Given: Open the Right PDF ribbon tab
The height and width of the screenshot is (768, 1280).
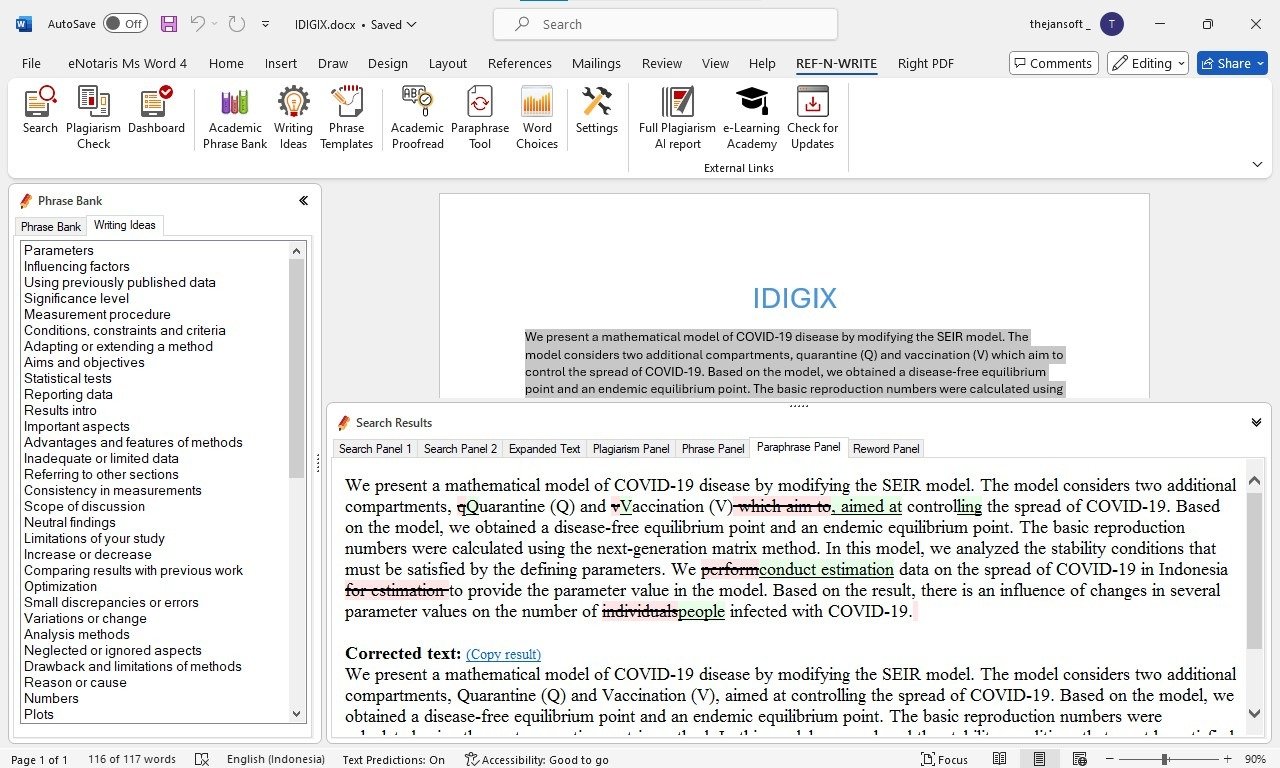Looking at the screenshot, I should pos(926,63).
